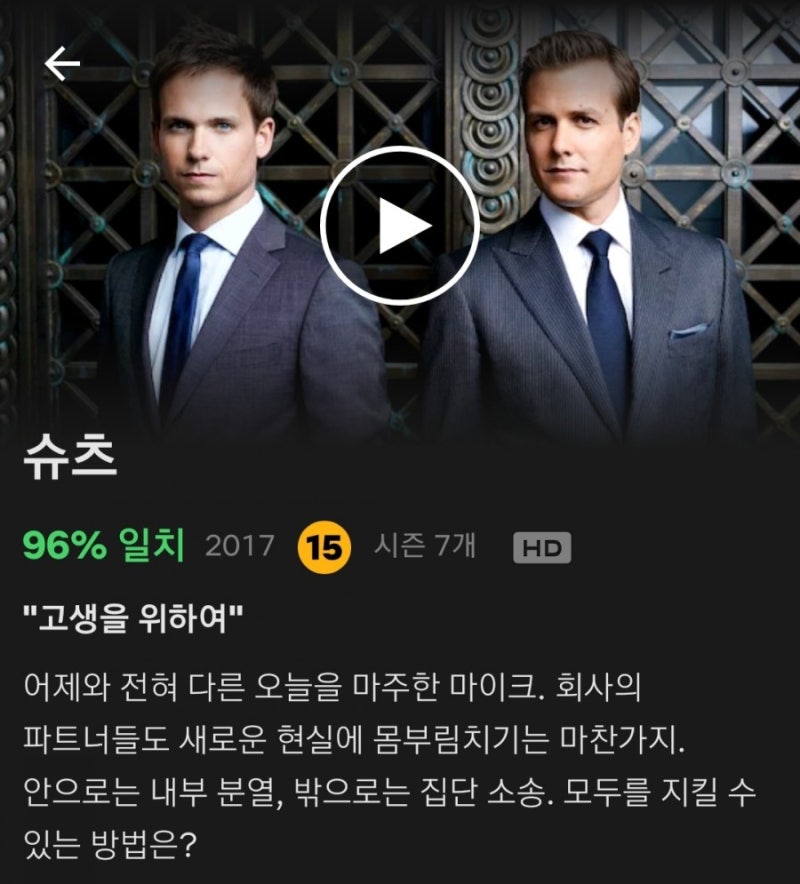Play the 슈츠 trailer with the circular play button

tap(400, 226)
